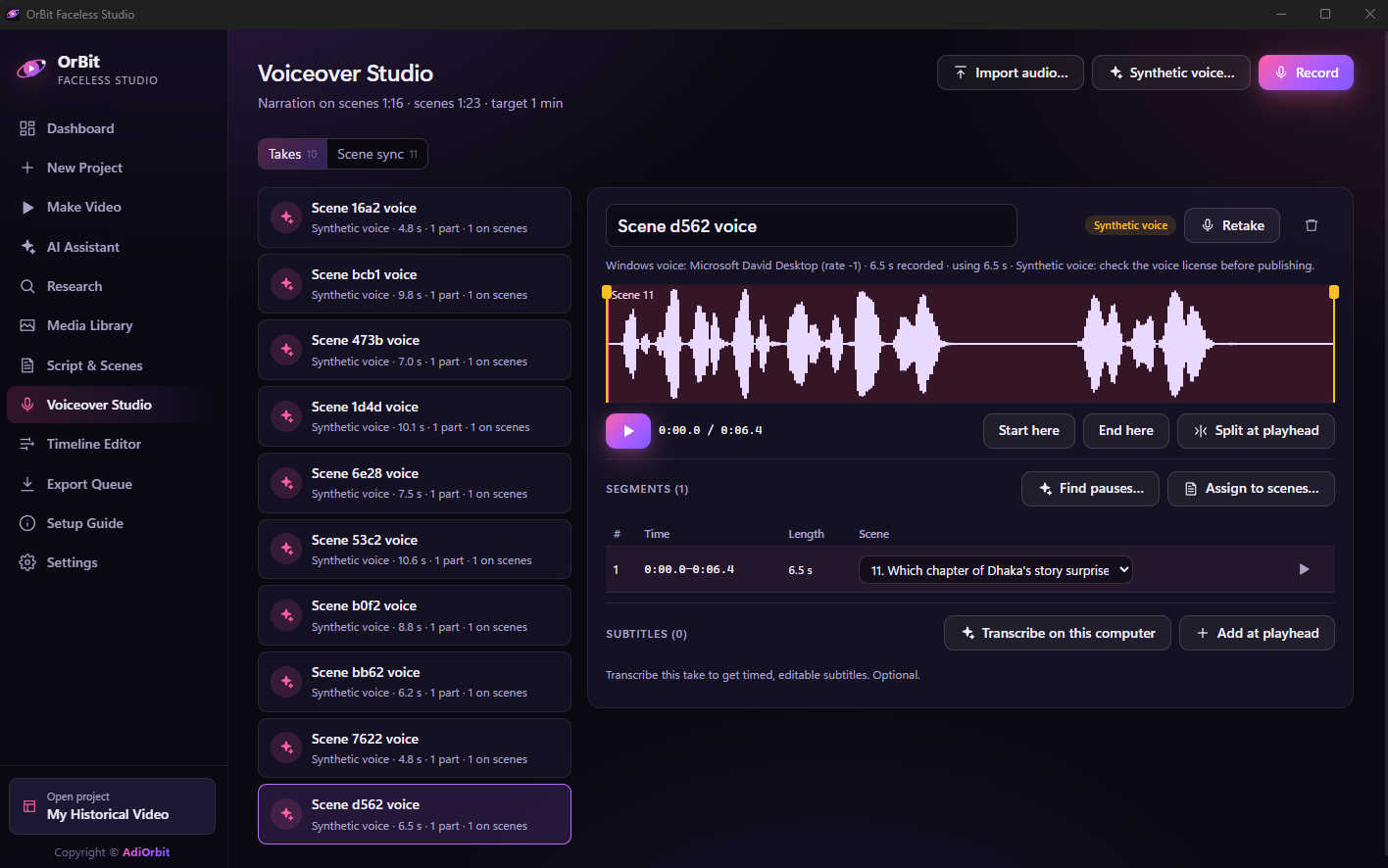Click Split at playhead

[1256, 430]
